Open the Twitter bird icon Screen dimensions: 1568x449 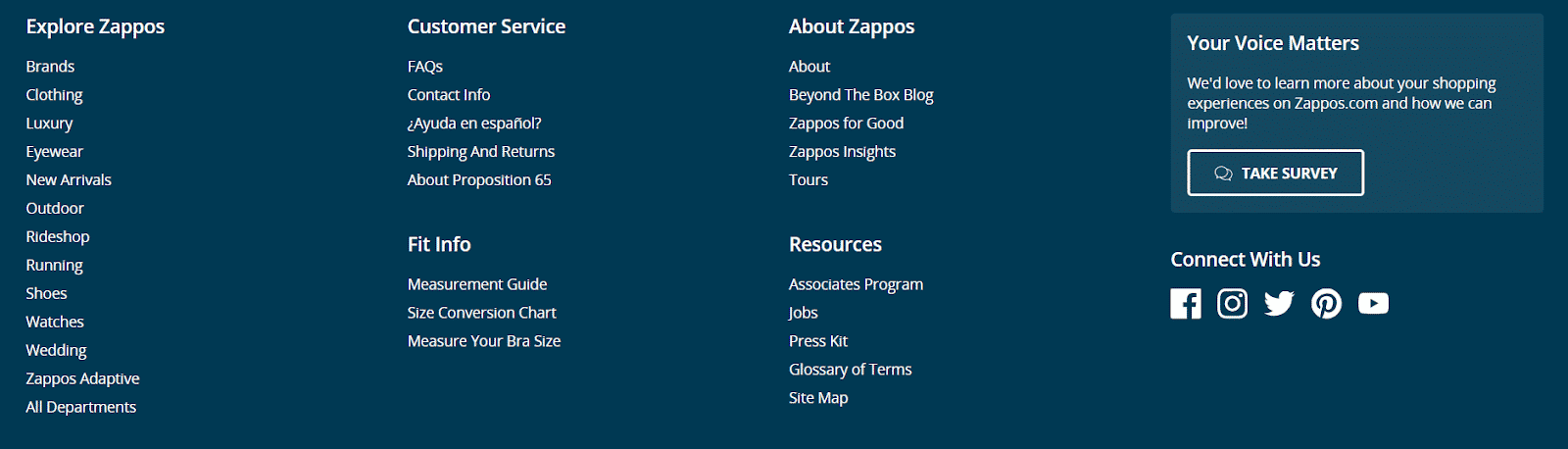[x=1279, y=304]
